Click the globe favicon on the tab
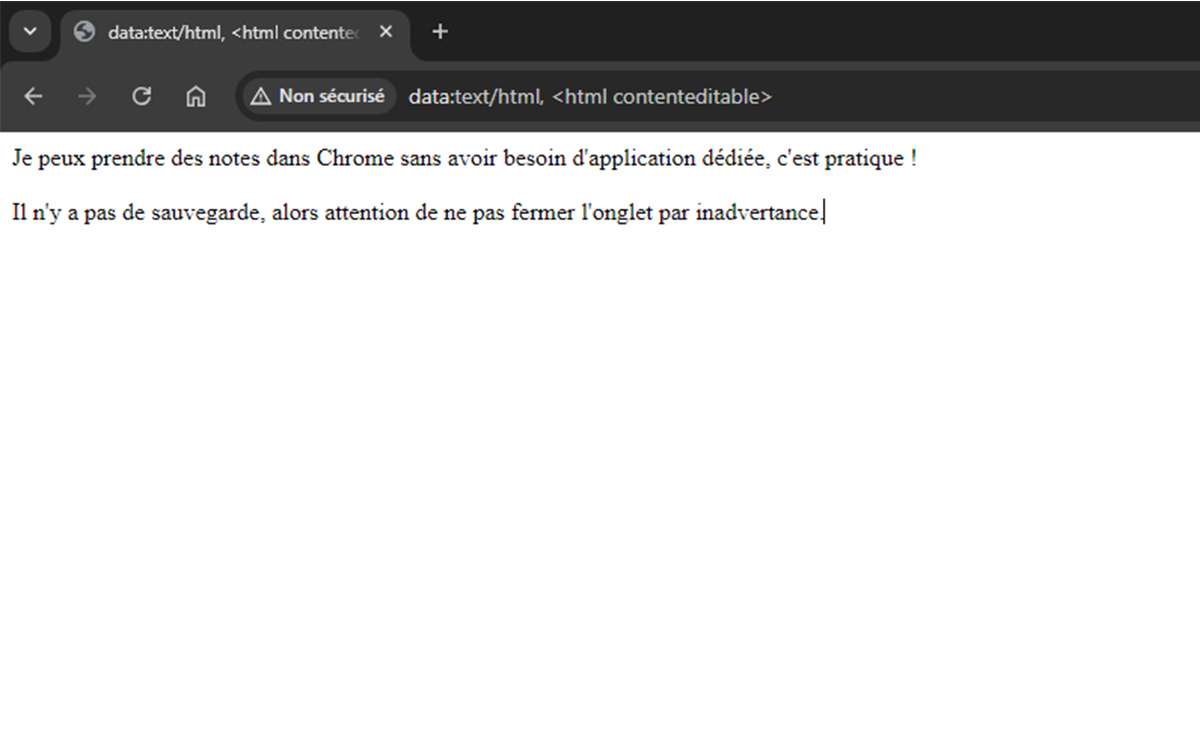Image resolution: width=1200 pixels, height=750 pixels. point(84,32)
